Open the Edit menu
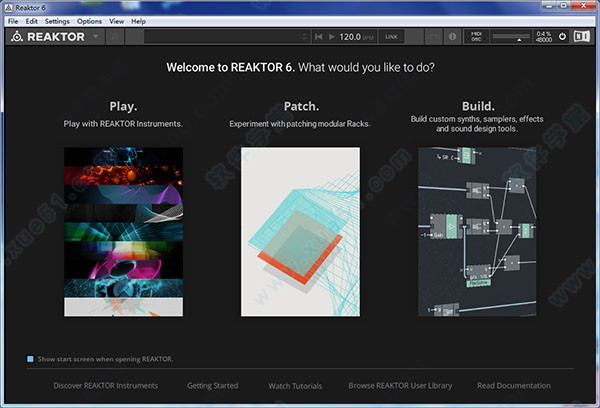 31,21
